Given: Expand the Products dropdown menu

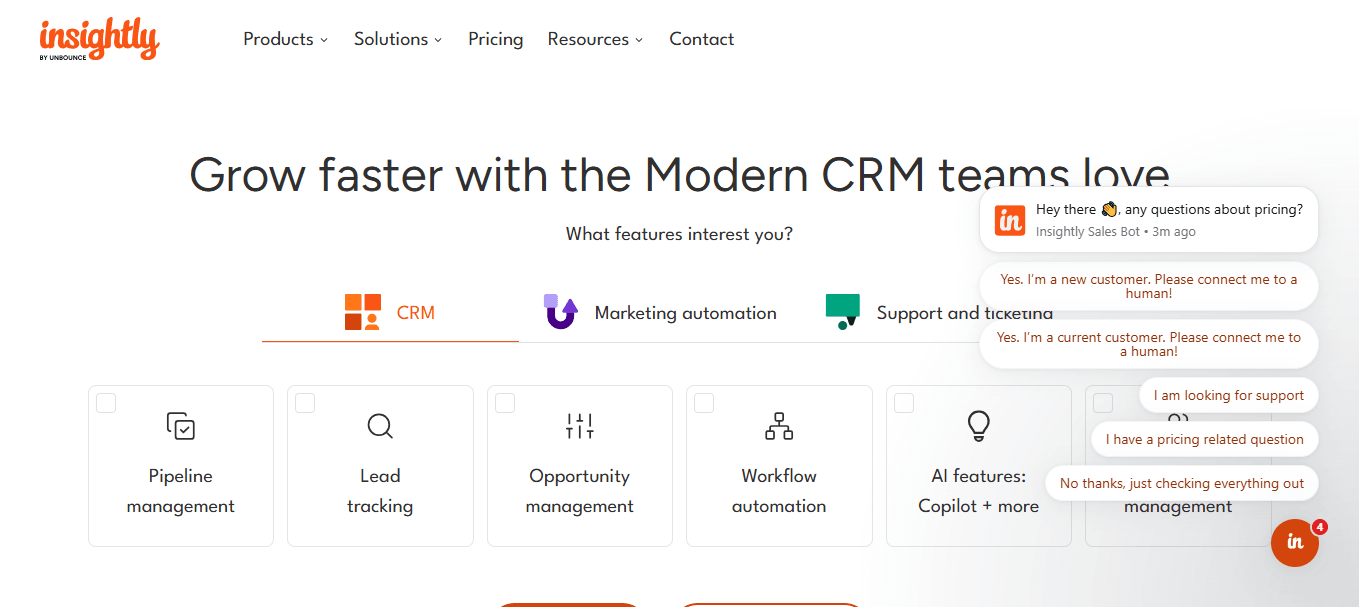Looking at the screenshot, I should pos(285,39).
